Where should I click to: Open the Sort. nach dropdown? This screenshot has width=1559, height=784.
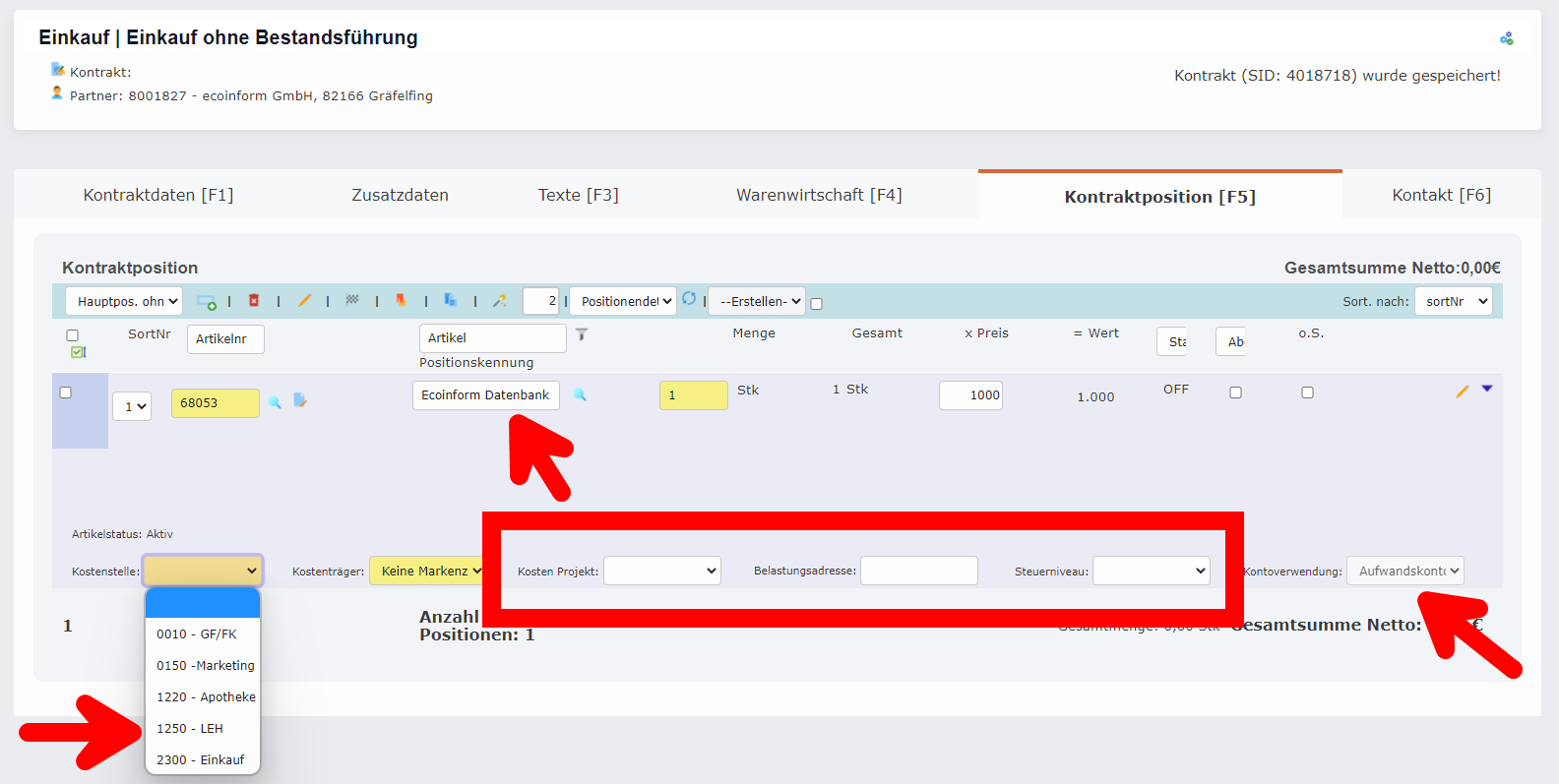coord(1453,301)
